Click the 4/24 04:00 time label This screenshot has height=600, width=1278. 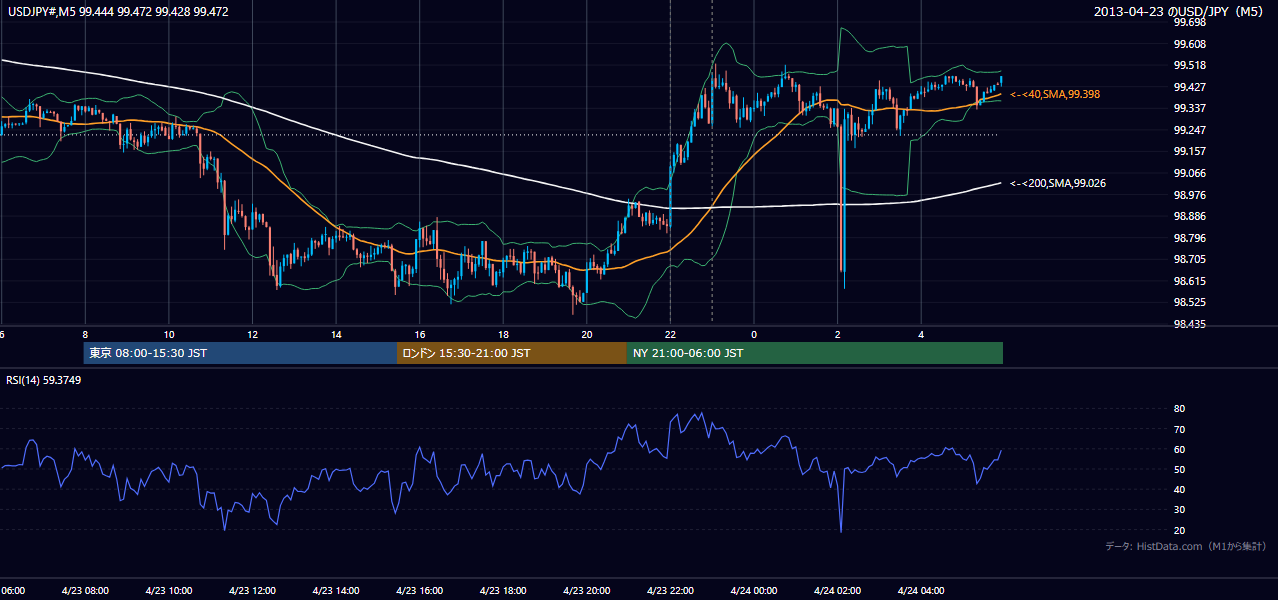(921, 591)
